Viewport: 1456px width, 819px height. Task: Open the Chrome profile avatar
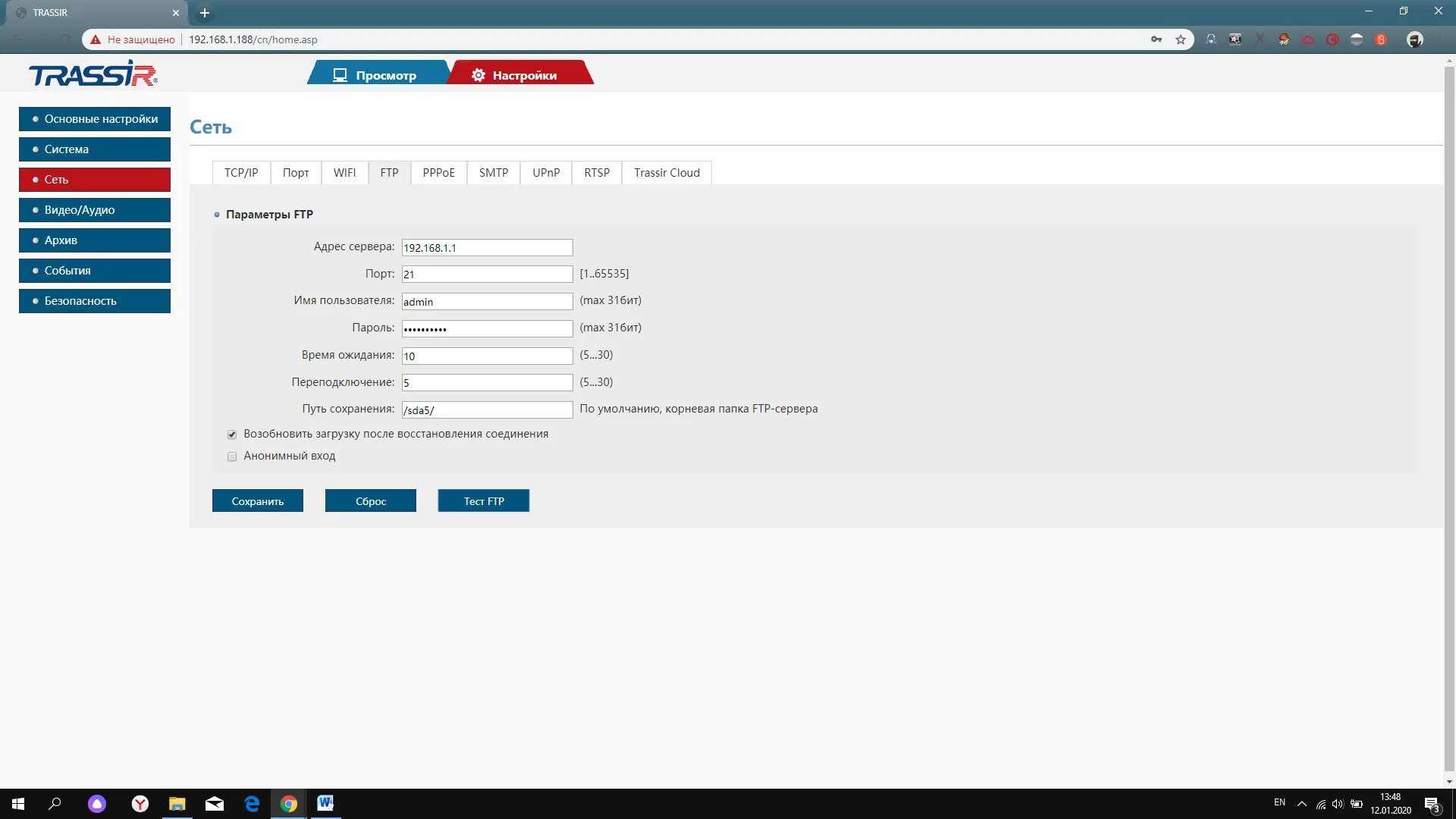click(1414, 39)
